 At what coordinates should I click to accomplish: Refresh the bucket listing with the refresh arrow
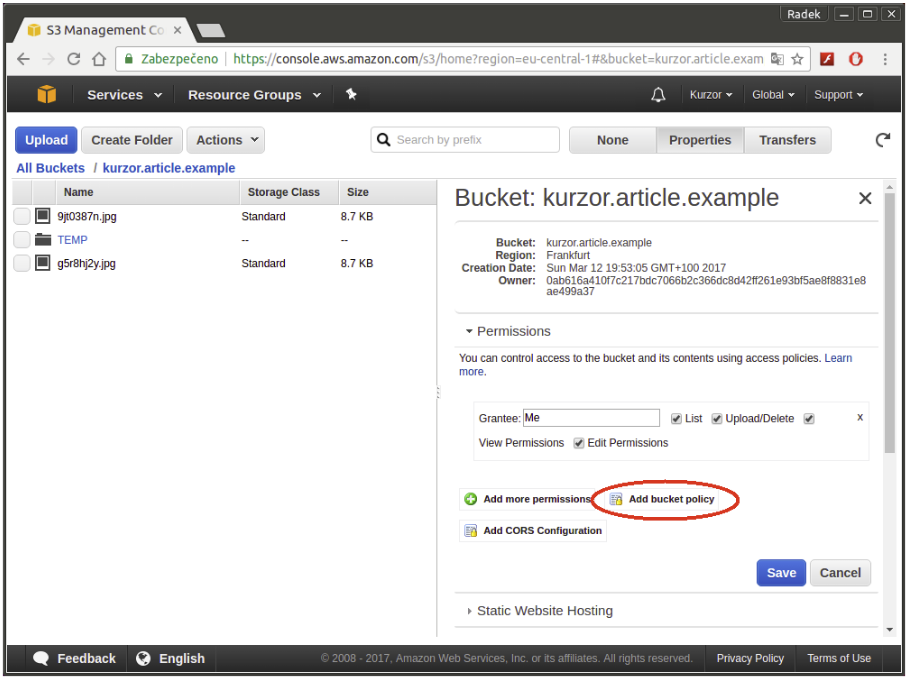883,140
